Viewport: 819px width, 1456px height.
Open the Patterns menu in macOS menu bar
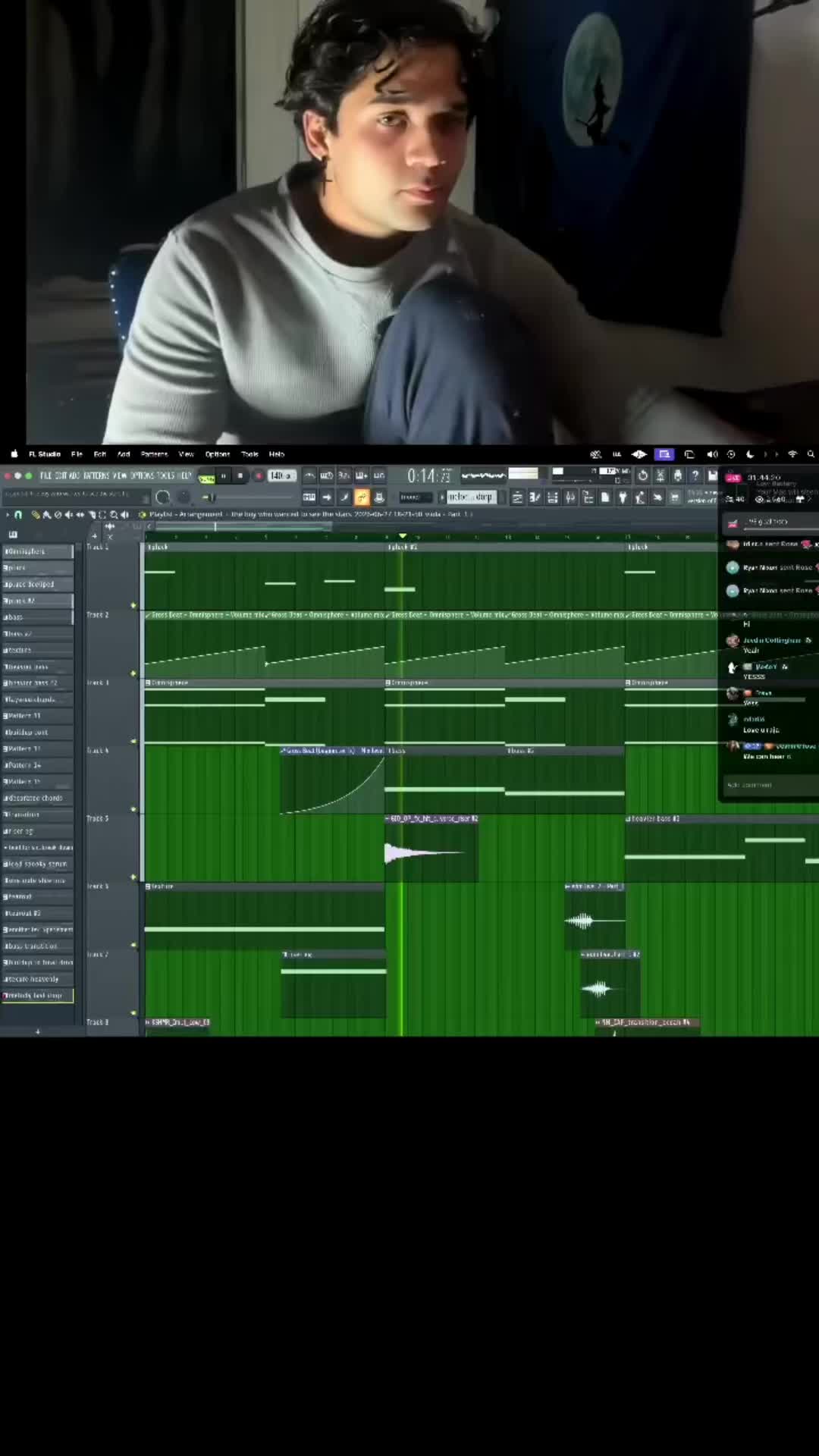[x=154, y=454]
